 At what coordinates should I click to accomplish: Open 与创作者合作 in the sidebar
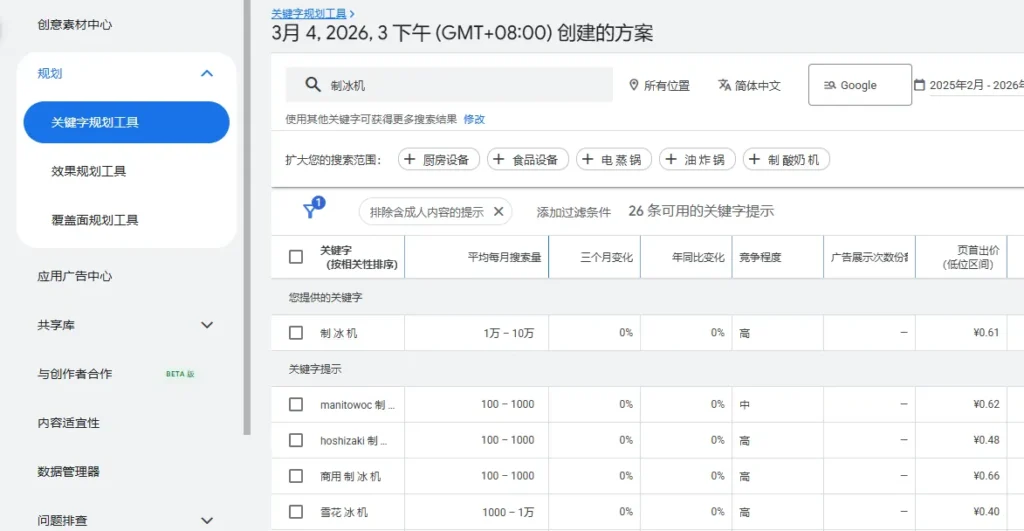[74, 374]
